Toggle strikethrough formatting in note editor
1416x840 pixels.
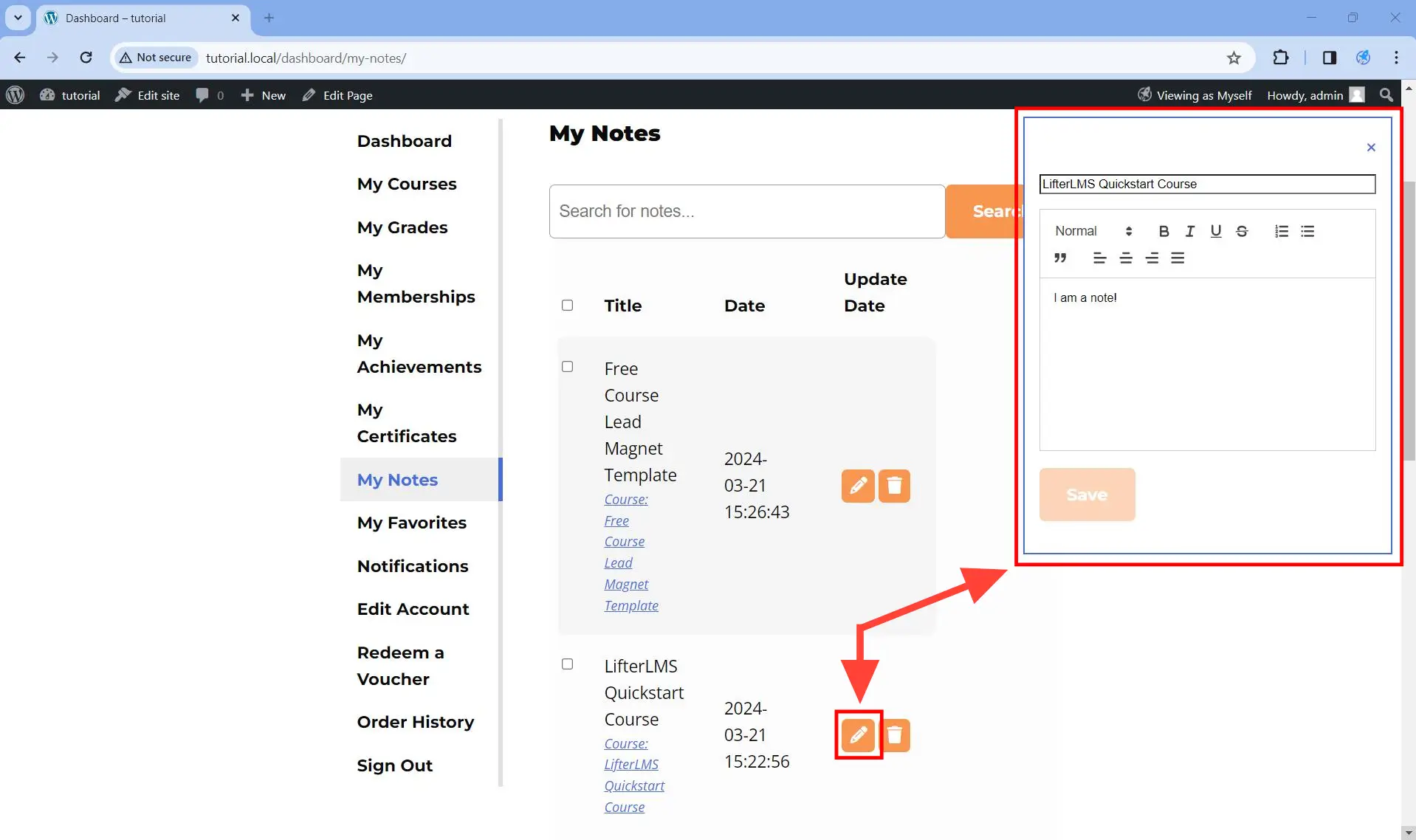[1242, 231]
